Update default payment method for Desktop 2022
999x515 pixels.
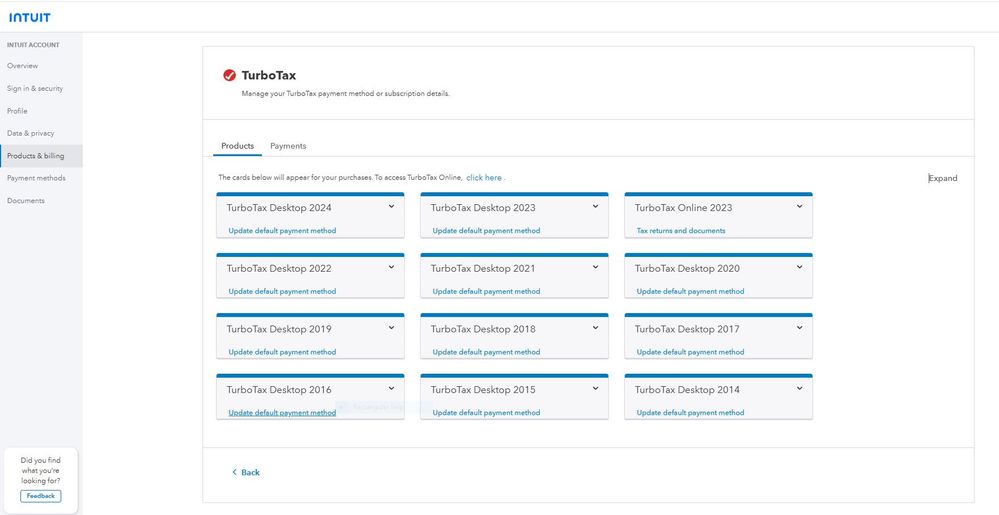click(x=282, y=291)
